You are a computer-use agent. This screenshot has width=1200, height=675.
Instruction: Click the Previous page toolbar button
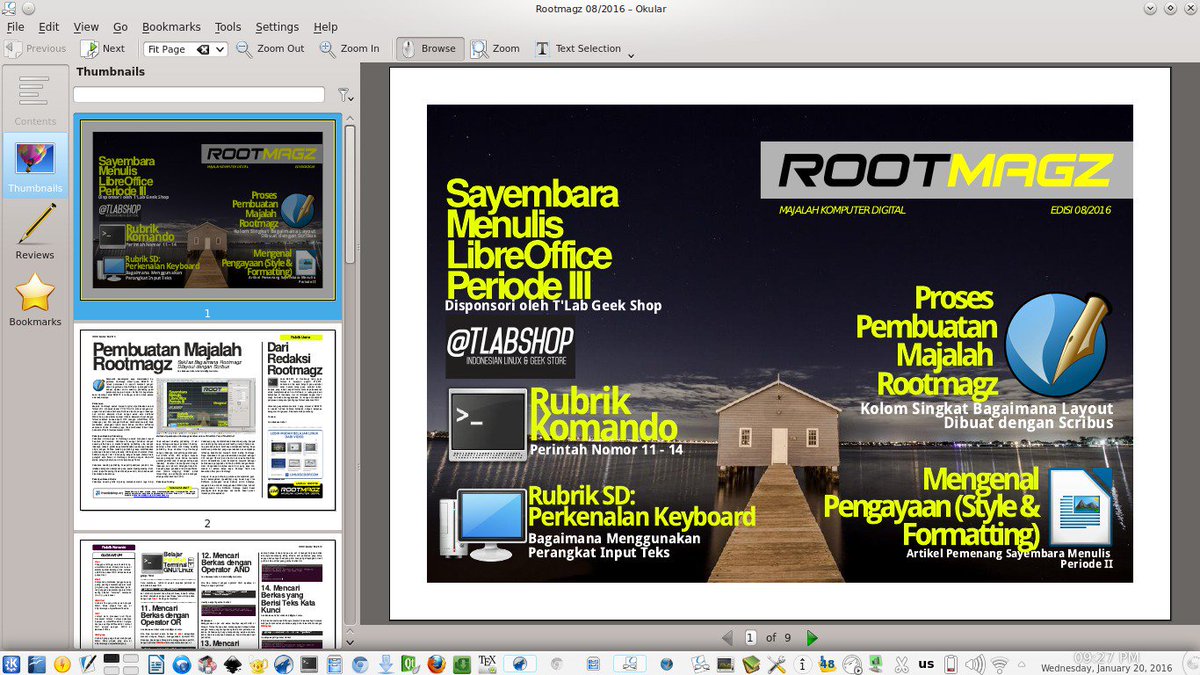click(x=36, y=48)
